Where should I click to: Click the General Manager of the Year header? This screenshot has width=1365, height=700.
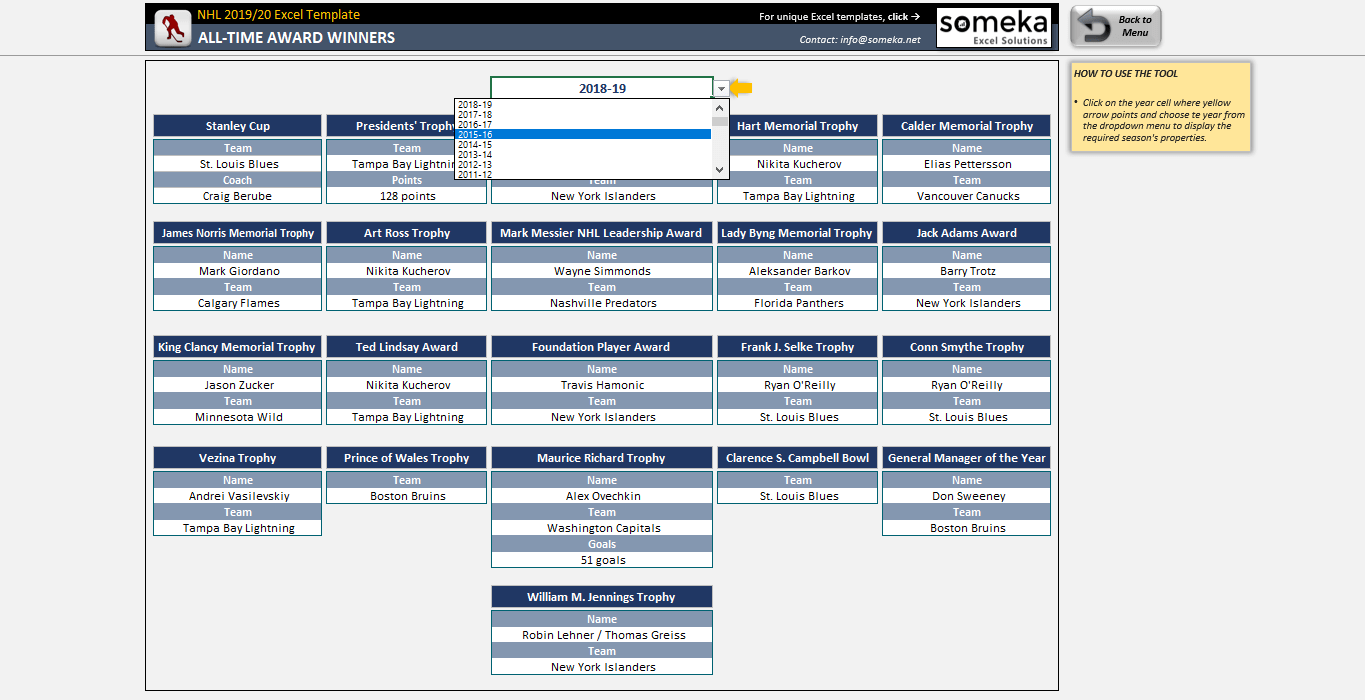click(967, 458)
